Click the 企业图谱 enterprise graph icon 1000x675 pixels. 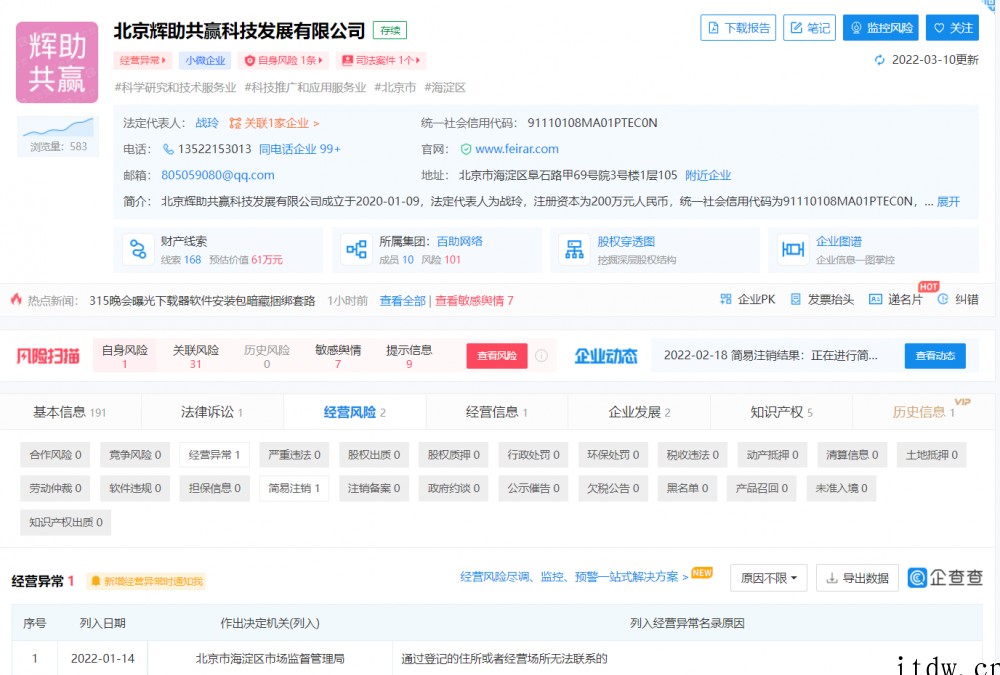pyautogui.click(x=793, y=249)
